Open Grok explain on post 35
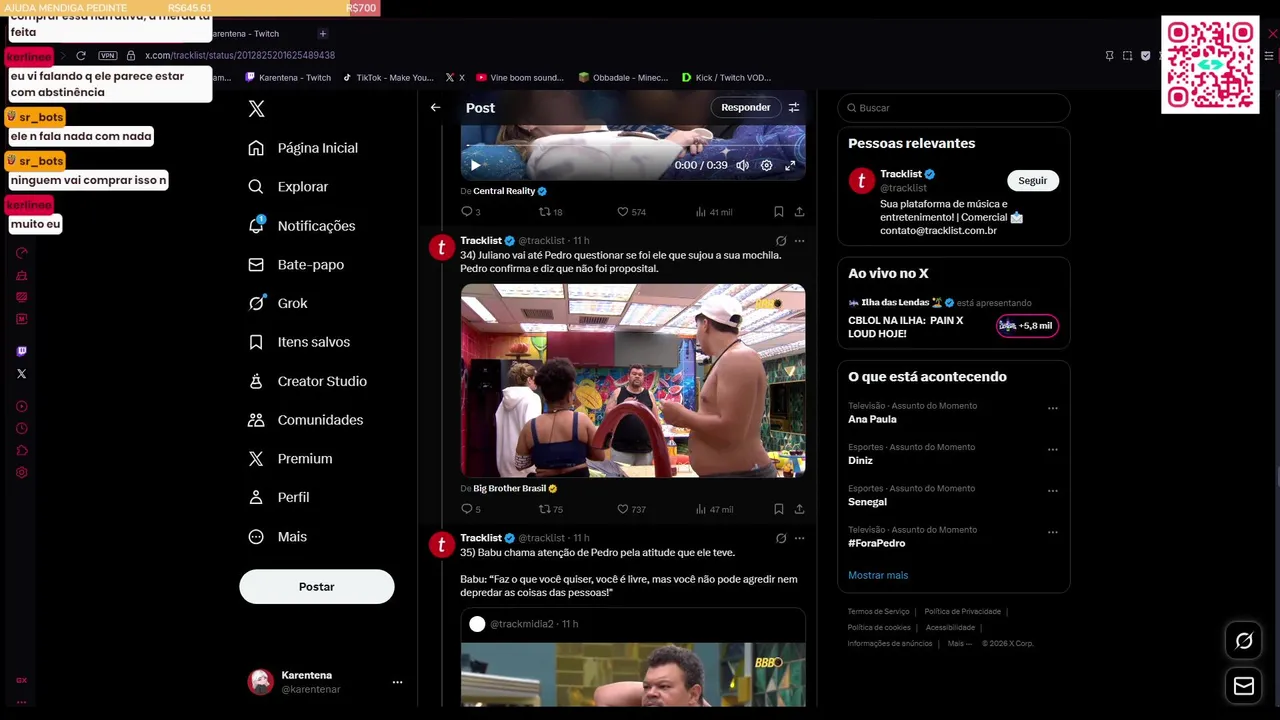1280x720 pixels. 780,538
